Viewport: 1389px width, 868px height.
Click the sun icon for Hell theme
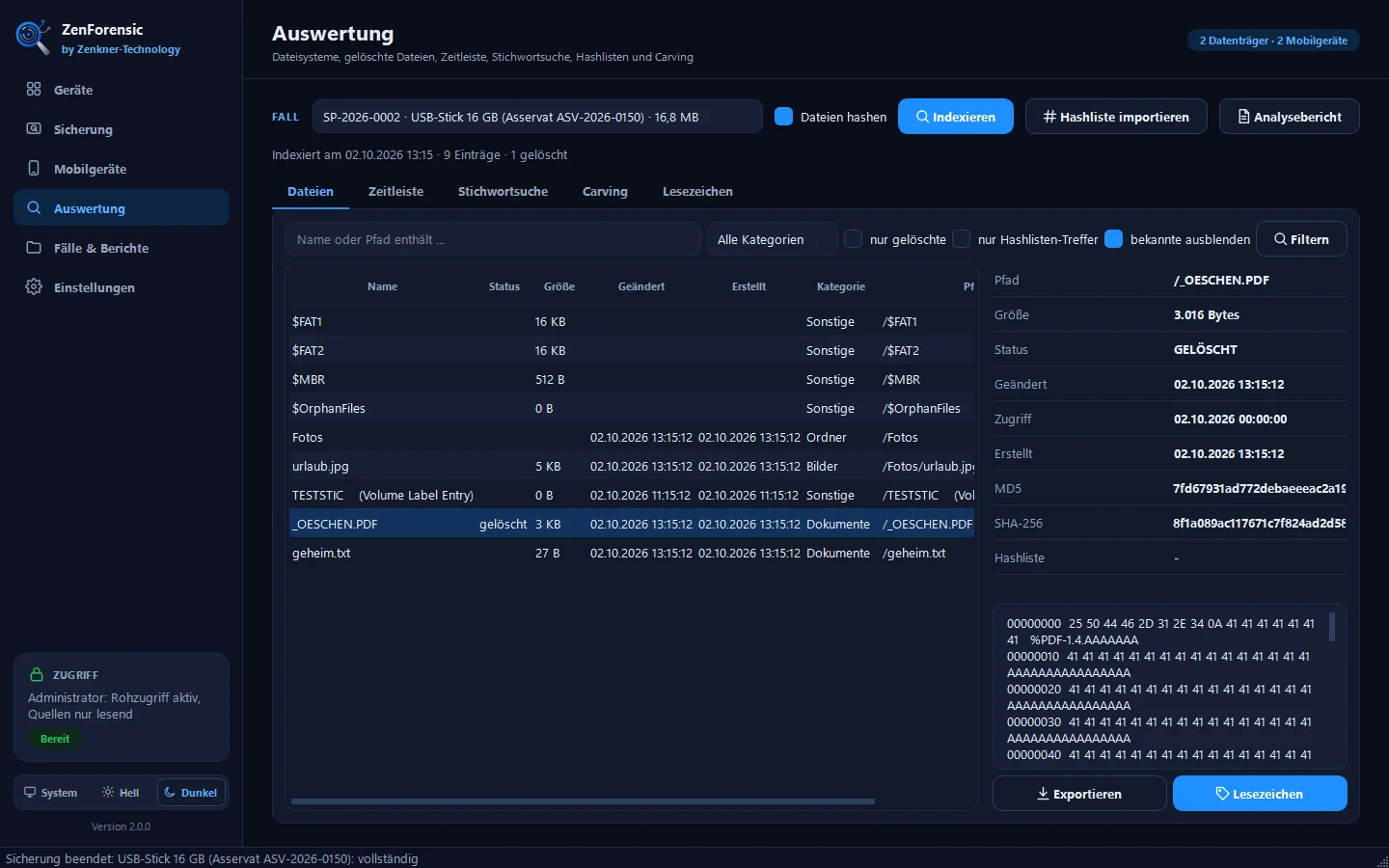pos(108,792)
